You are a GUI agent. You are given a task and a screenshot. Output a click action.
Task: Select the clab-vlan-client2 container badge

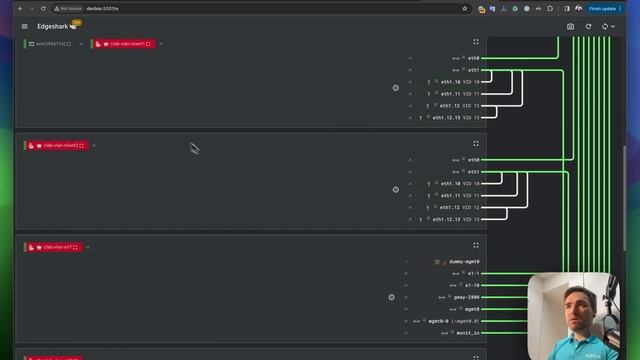coord(57,146)
